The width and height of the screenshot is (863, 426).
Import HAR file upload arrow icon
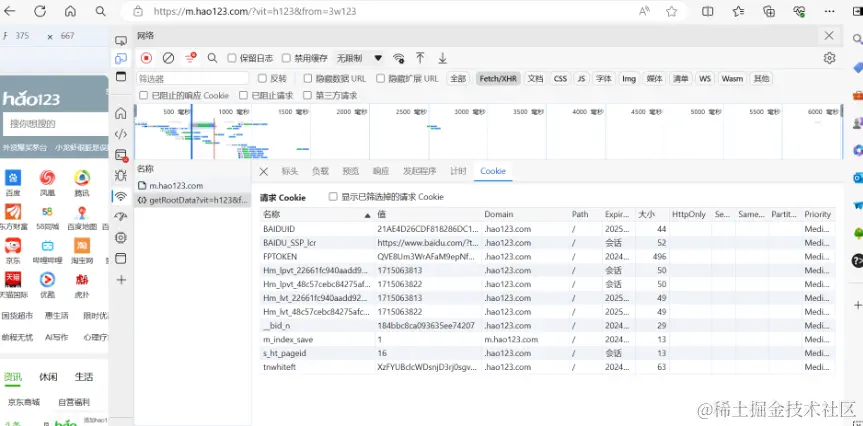point(420,58)
